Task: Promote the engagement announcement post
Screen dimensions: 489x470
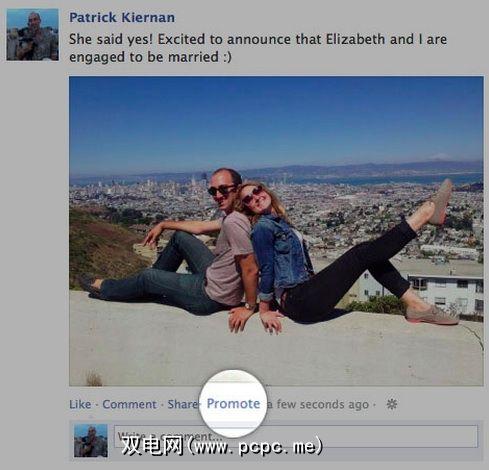Action: [233, 404]
